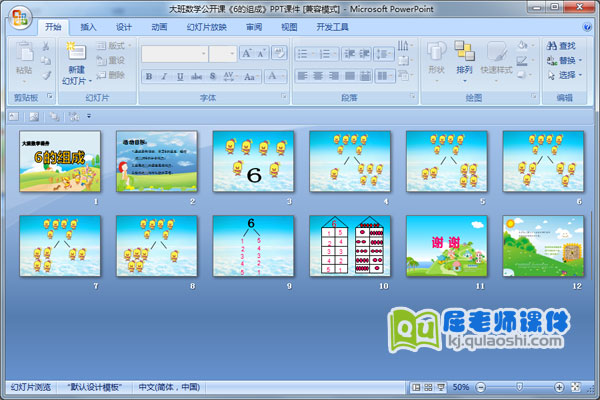This screenshot has height=400, width=600.
Task: Click the zoom out minus button
Action: pos(481,387)
